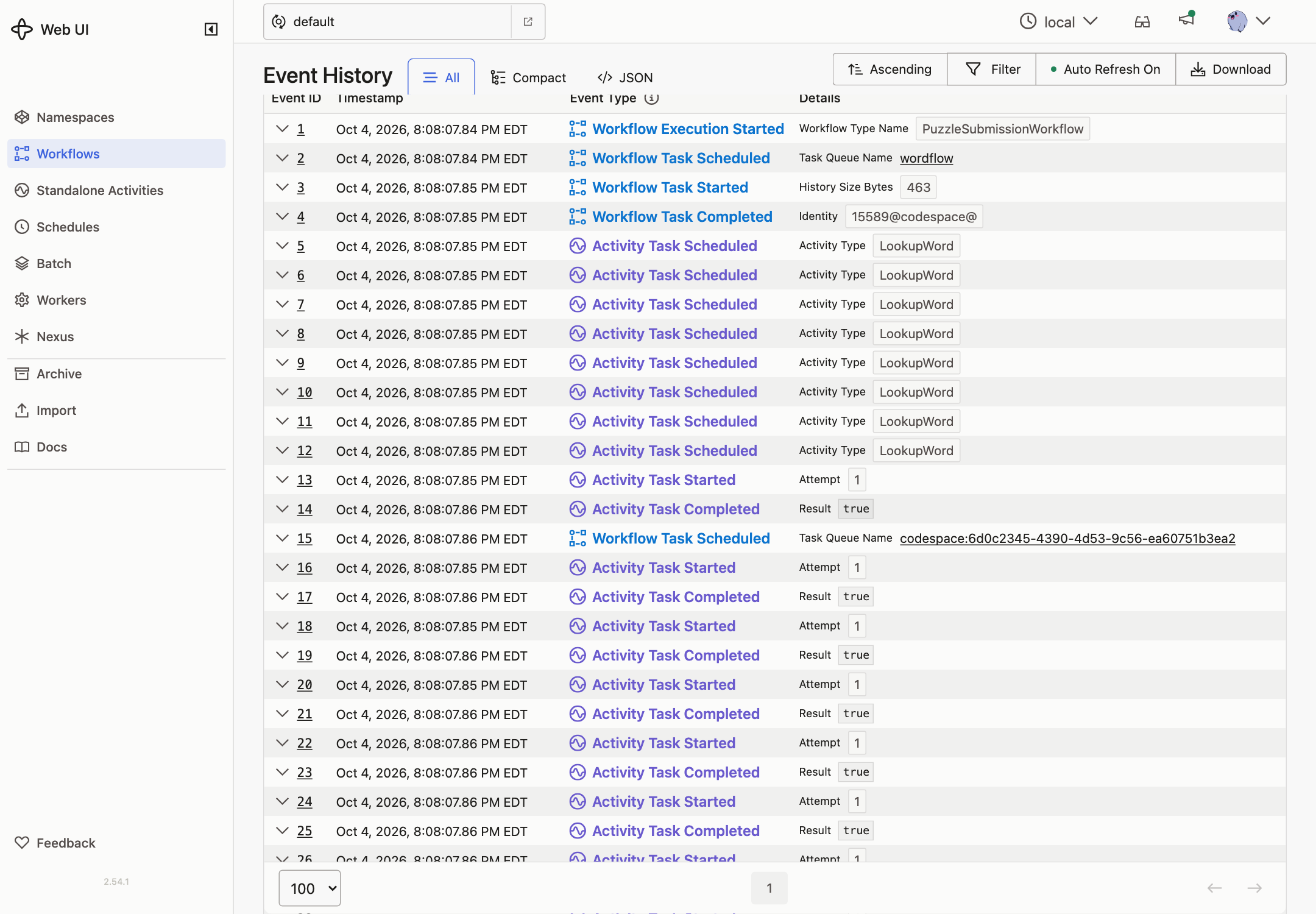Open Archive page

pos(116,374)
